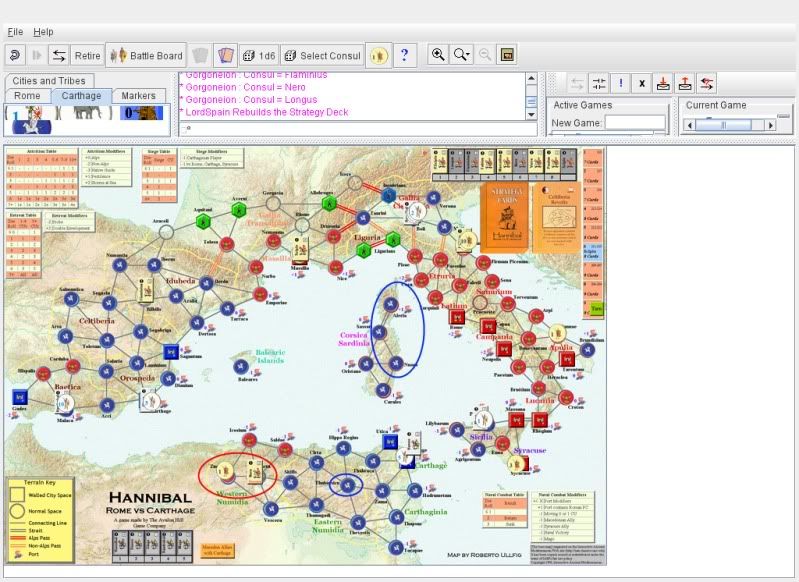799x582 pixels.
Task: Click the Current Game horizontal scrollbar thumb
Action: (724, 125)
